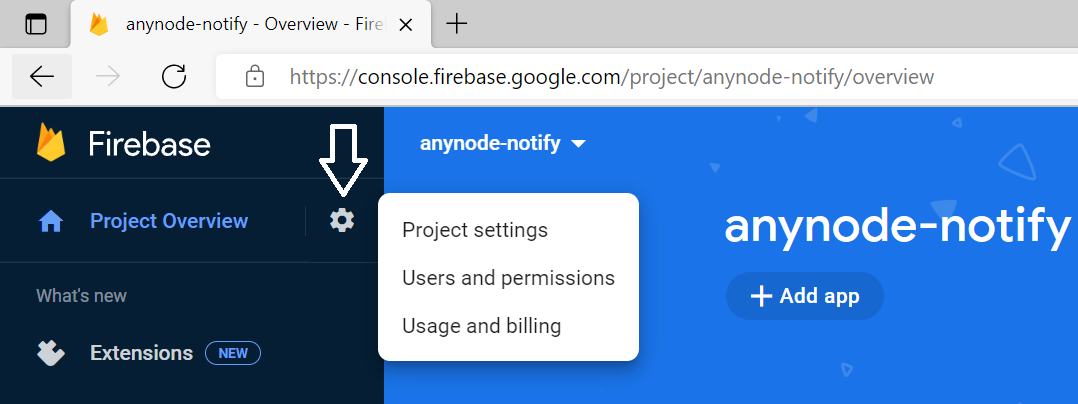Select the anynode-notify Overview browser tab
This screenshot has width=1078, height=404.
(240, 24)
